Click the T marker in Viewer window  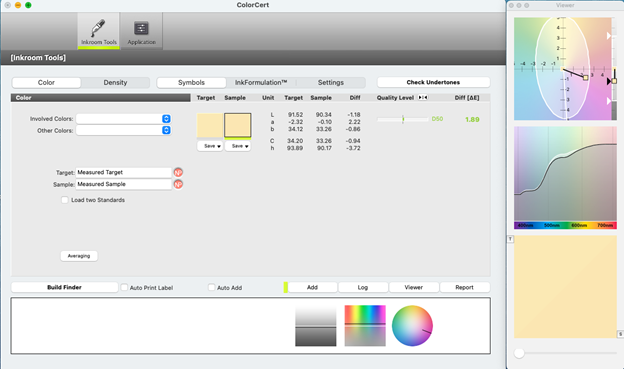(x=510, y=239)
